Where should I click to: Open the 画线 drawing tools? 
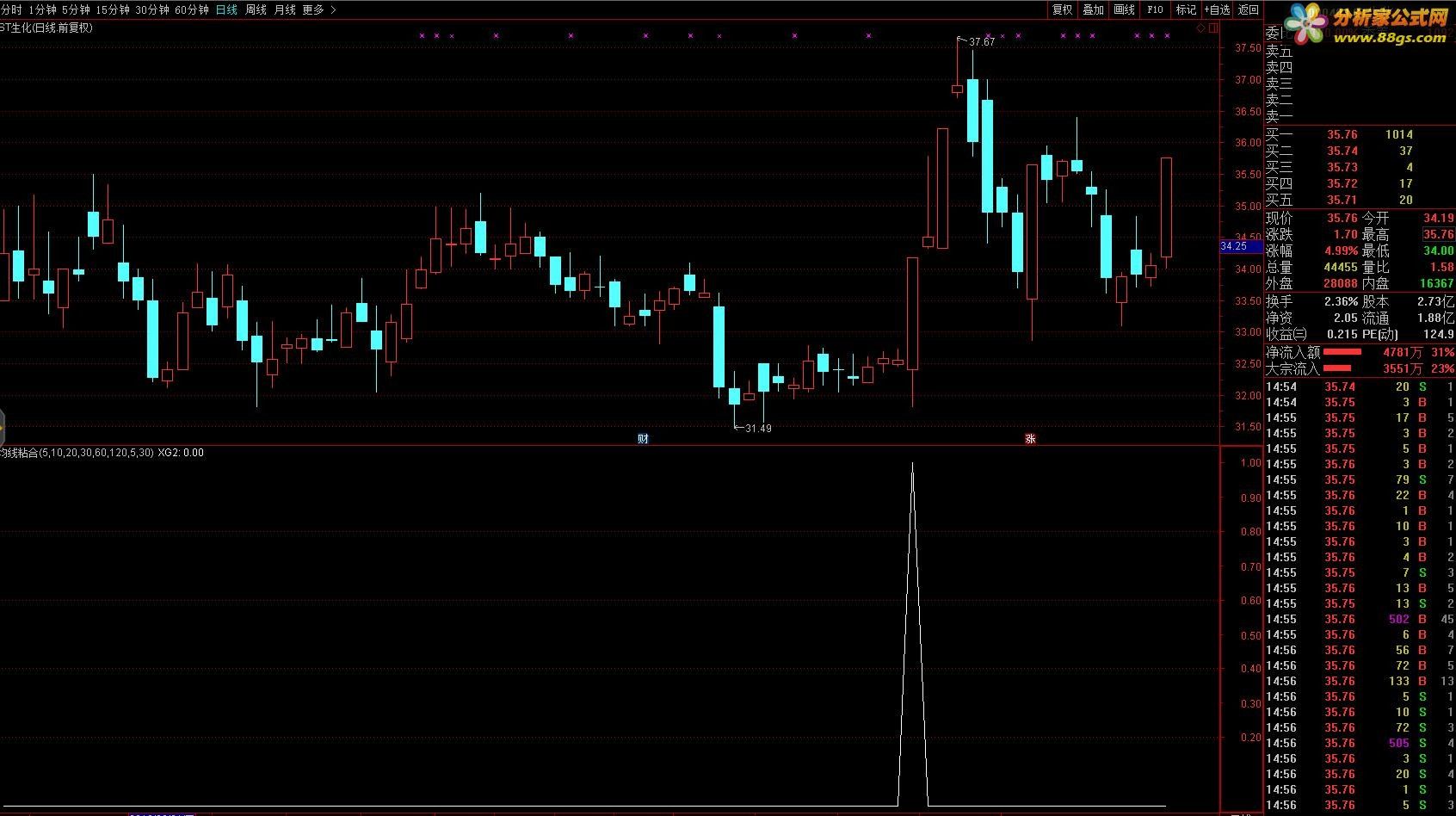(x=1124, y=9)
